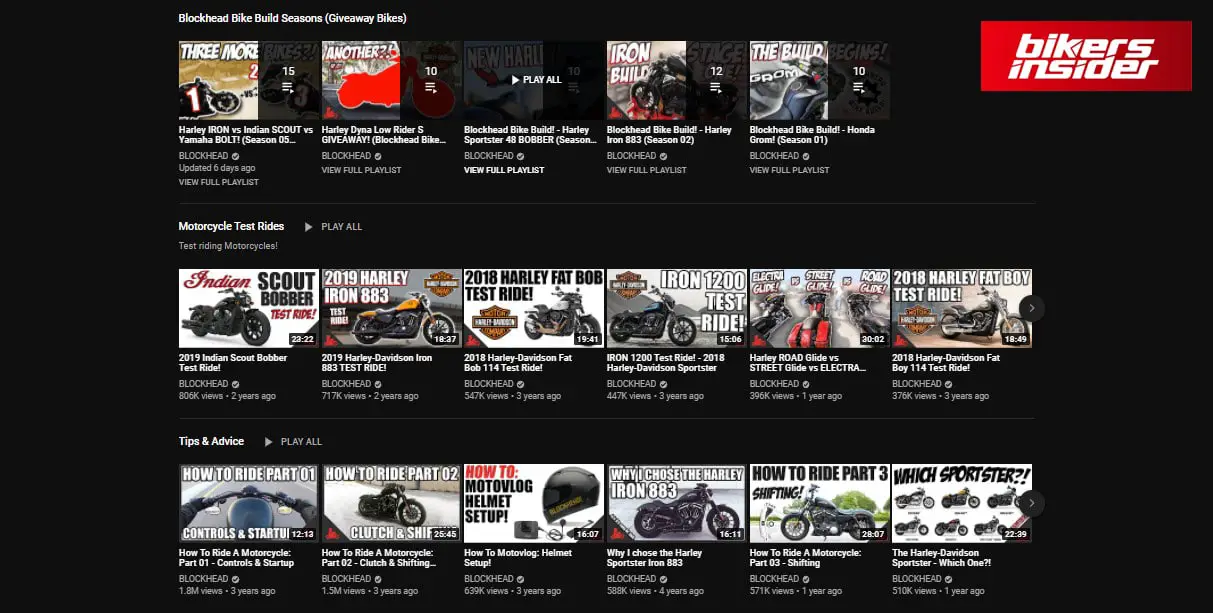The width and height of the screenshot is (1213, 613).
Task: Click playlist queue icon on Dyna giveaway thumbnail
Action: (x=431, y=88)
